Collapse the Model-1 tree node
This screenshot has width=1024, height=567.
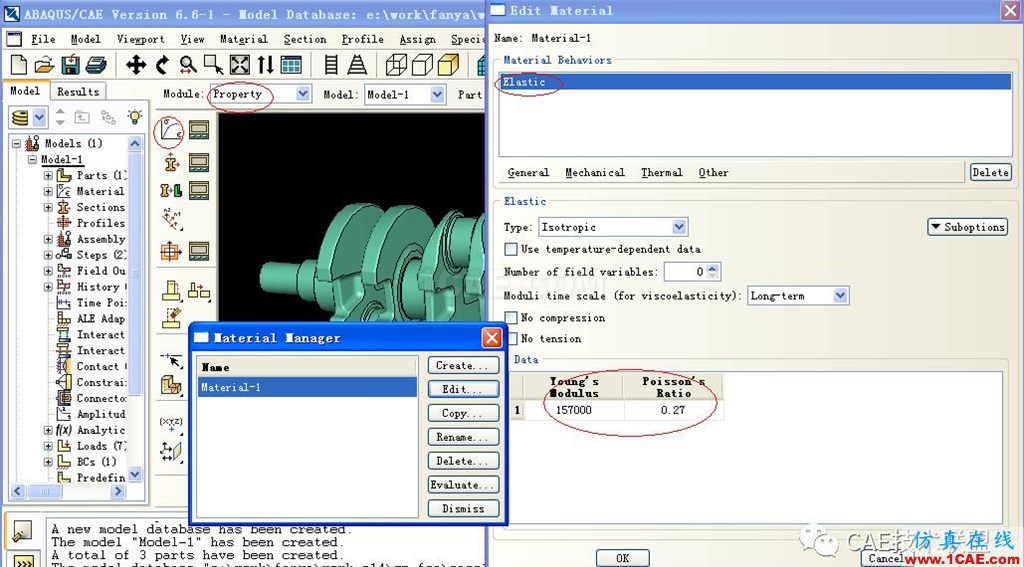33,160
